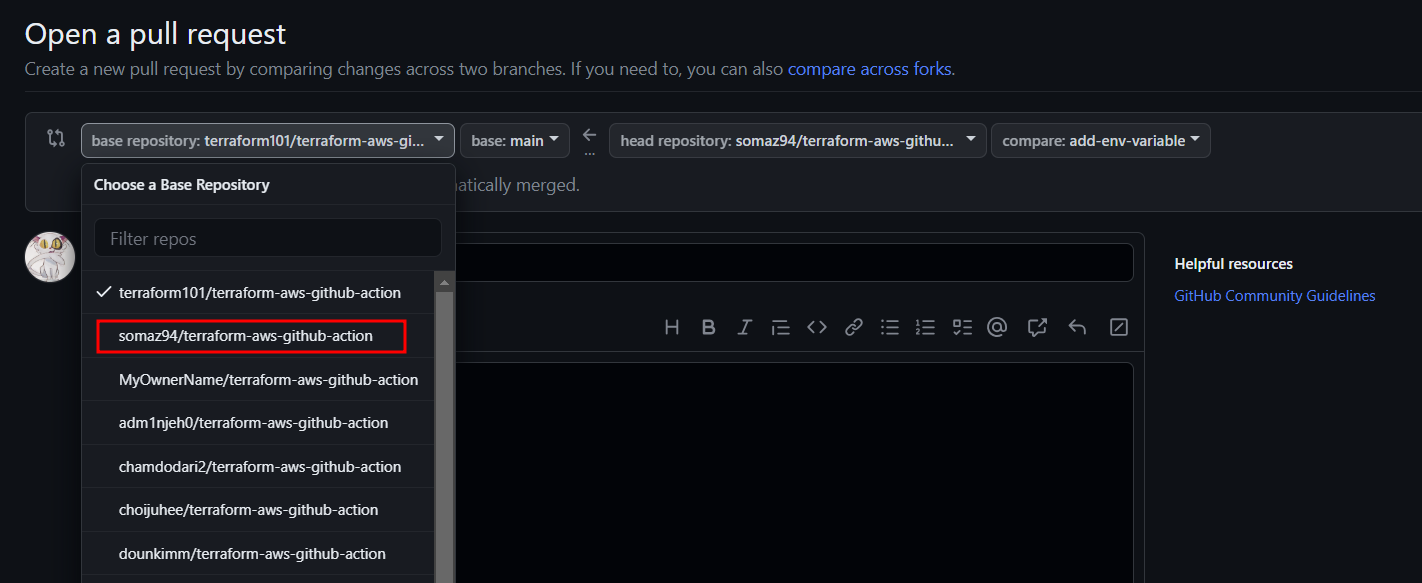The width and height of the screenshot is (1422, 583).
Task: Insert a saved reply
Action: [1077, 327]
